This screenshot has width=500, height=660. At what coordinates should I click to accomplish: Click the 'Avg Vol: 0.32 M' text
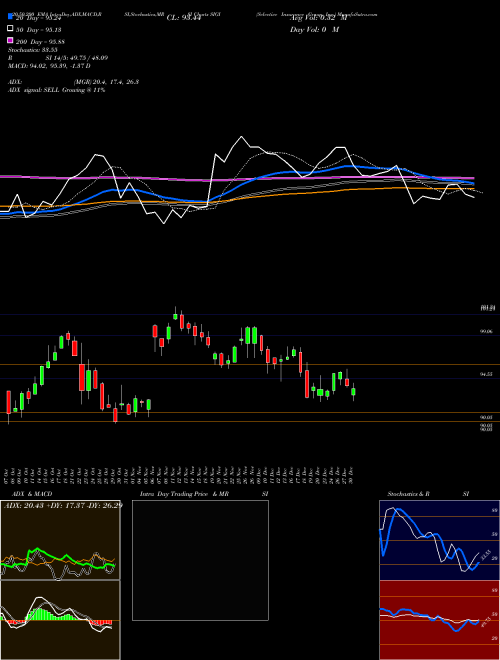coord(319,18)
